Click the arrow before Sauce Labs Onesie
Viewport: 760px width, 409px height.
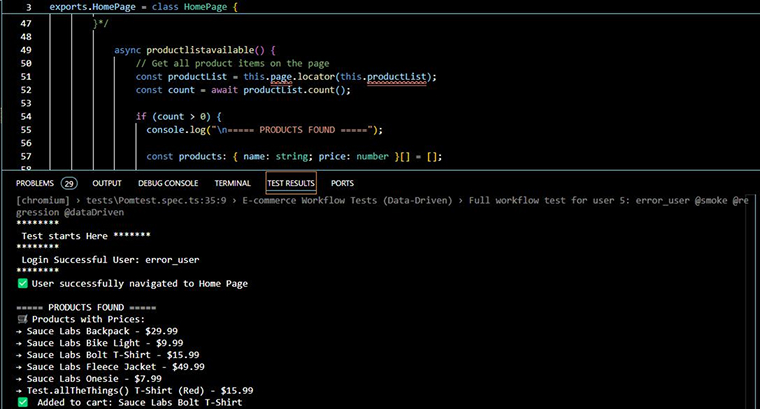point(20,379)
